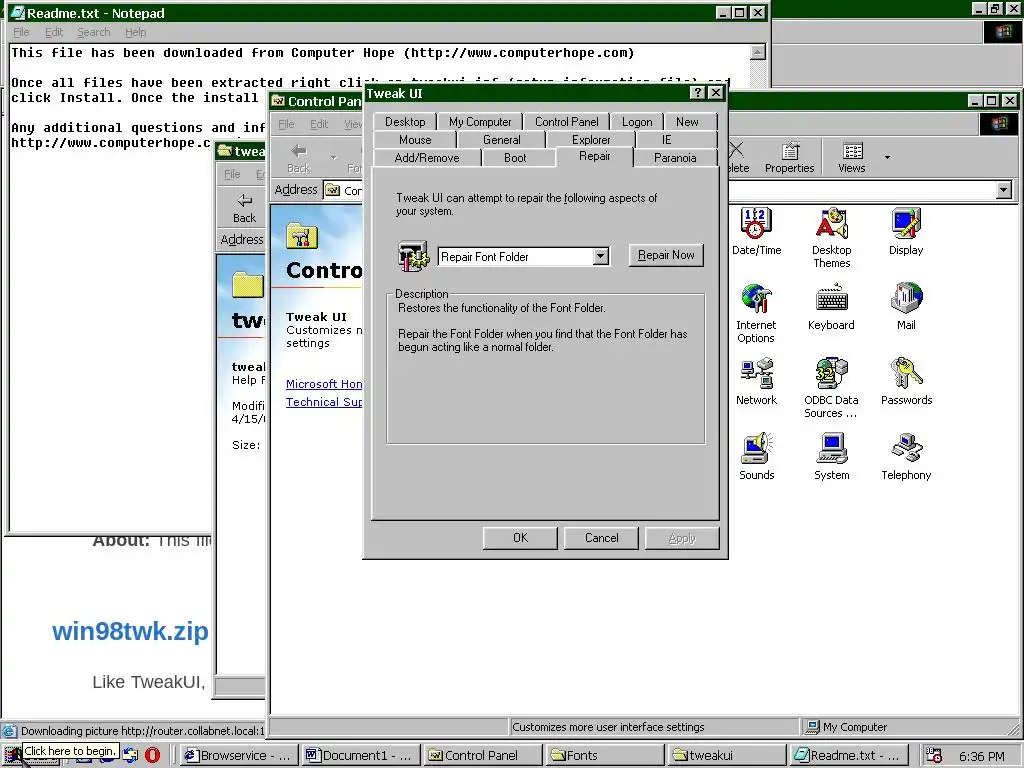Viewport: 1024px width, 768px height.
Task: Open Control Panel window File menu
Action: (x=286, y=124)
